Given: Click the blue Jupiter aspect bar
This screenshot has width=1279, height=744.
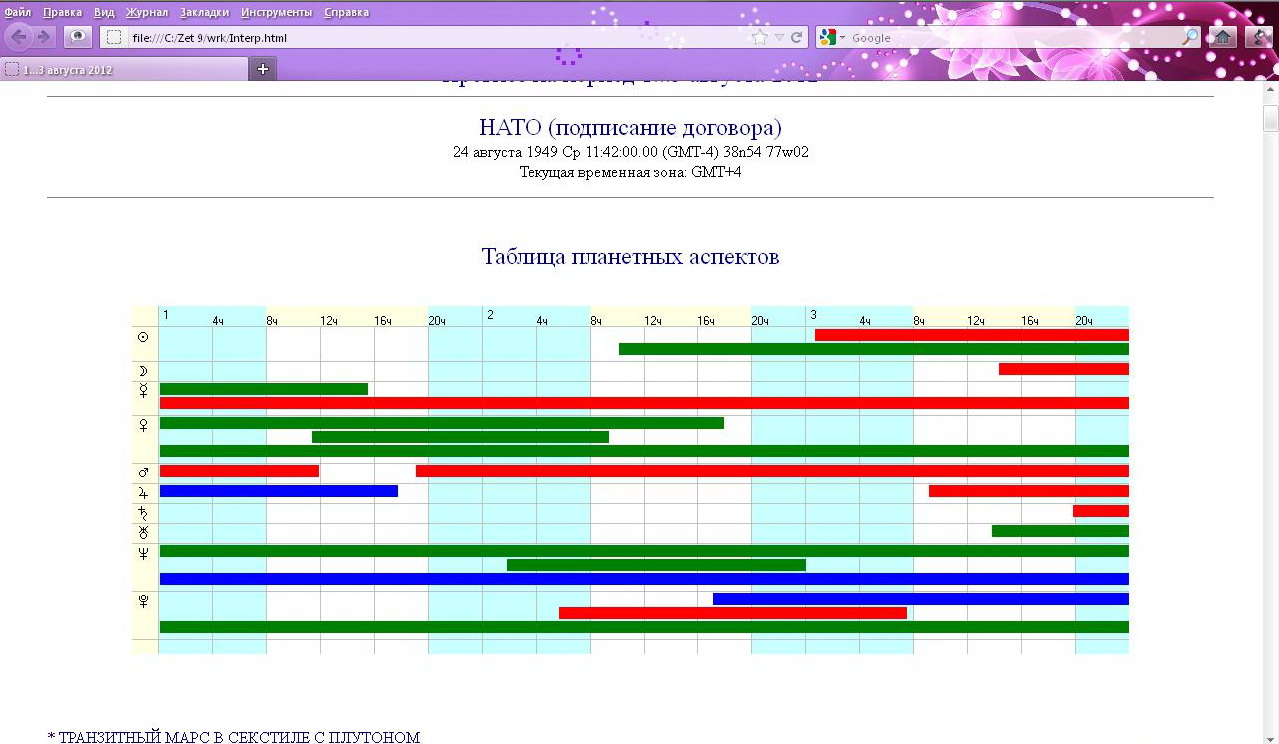Looking at the screenshot, I should click(x=278, y=491).
